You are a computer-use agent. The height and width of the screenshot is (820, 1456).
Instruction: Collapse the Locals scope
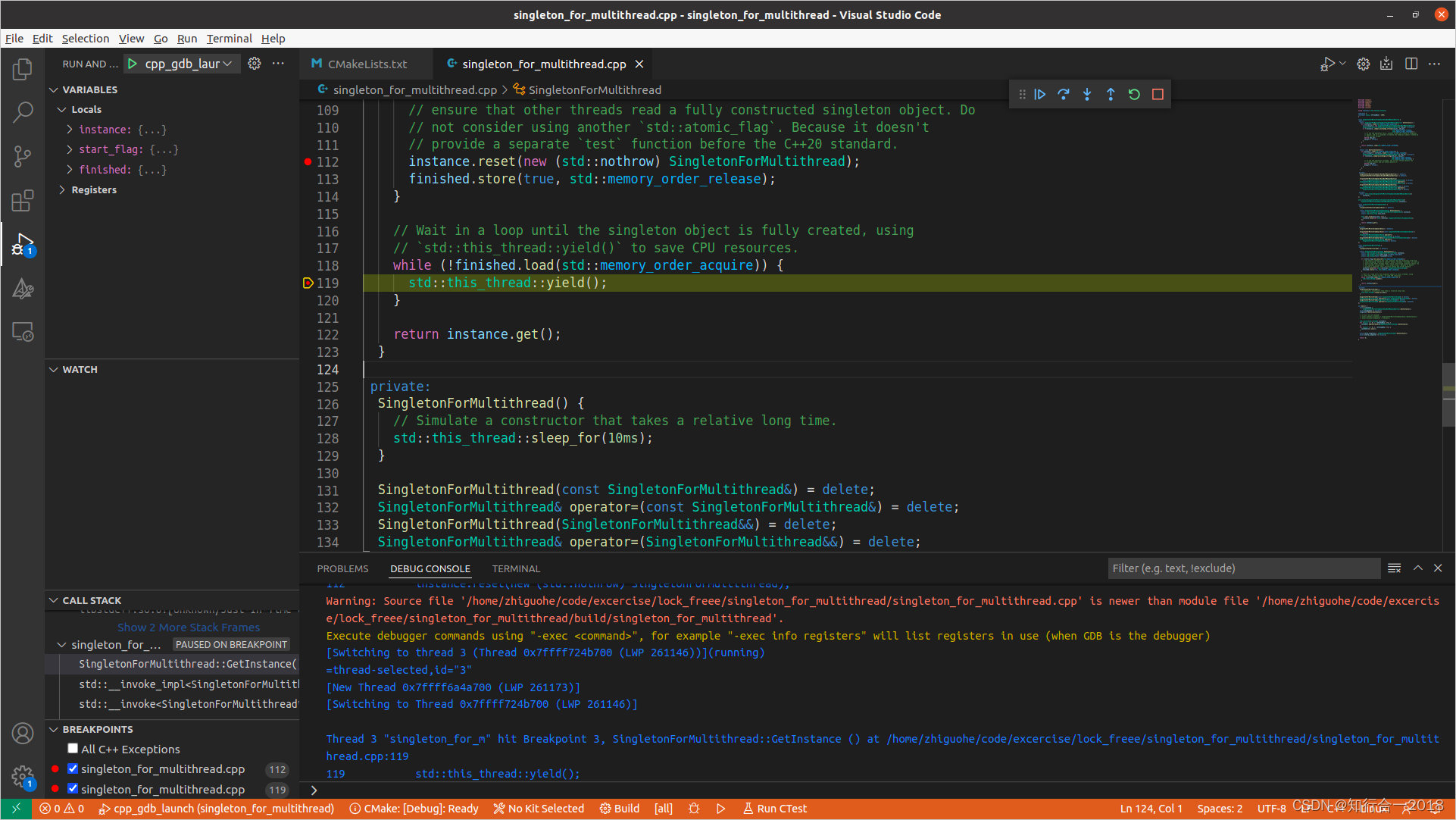(x=61, y=109)
